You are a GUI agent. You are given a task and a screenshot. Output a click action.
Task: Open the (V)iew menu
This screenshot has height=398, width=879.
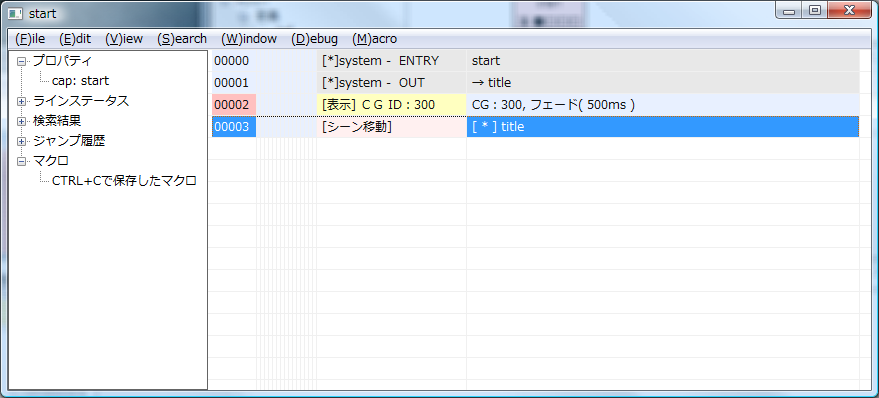click(124, 39)
